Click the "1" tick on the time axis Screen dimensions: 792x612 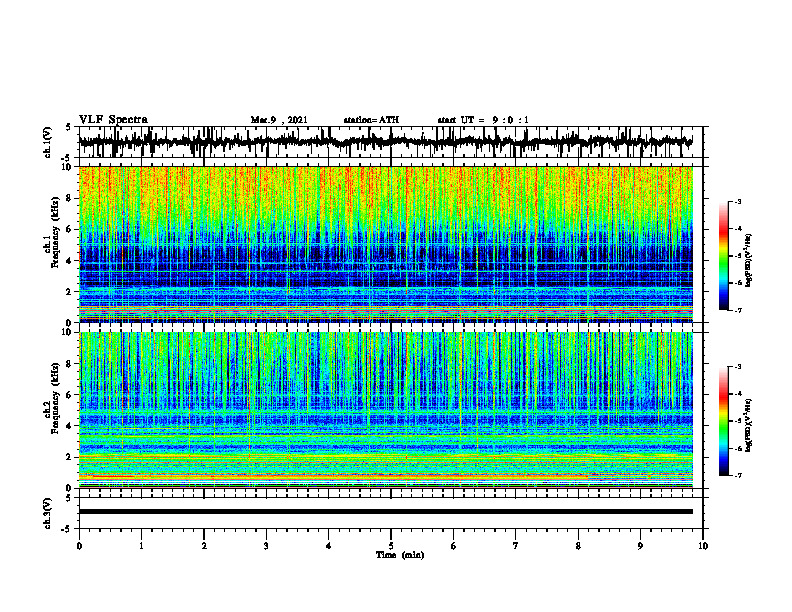(x=141, y=546)
